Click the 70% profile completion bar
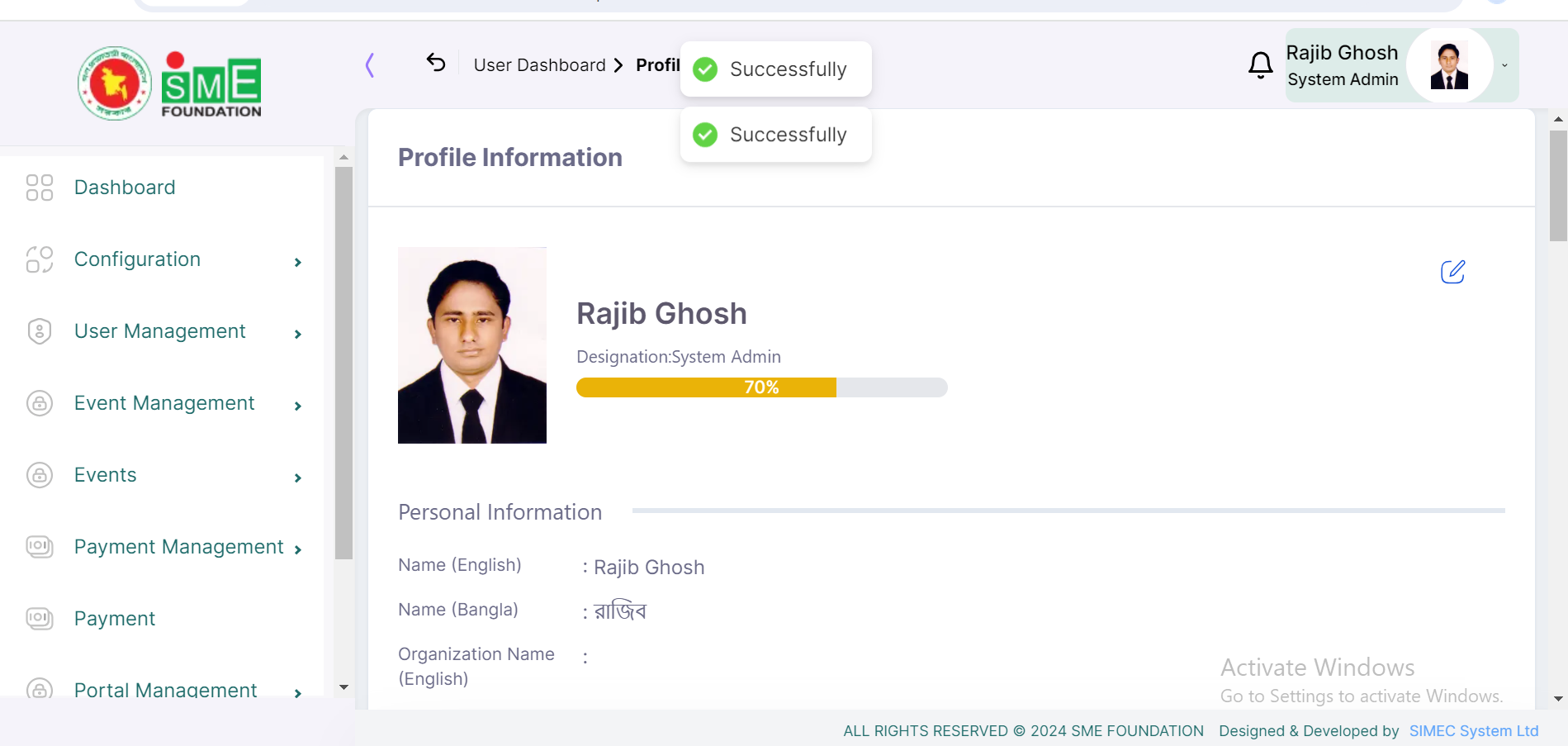Screen dimensions: 1568x746 pyautogui.click(x=761, y=387)
